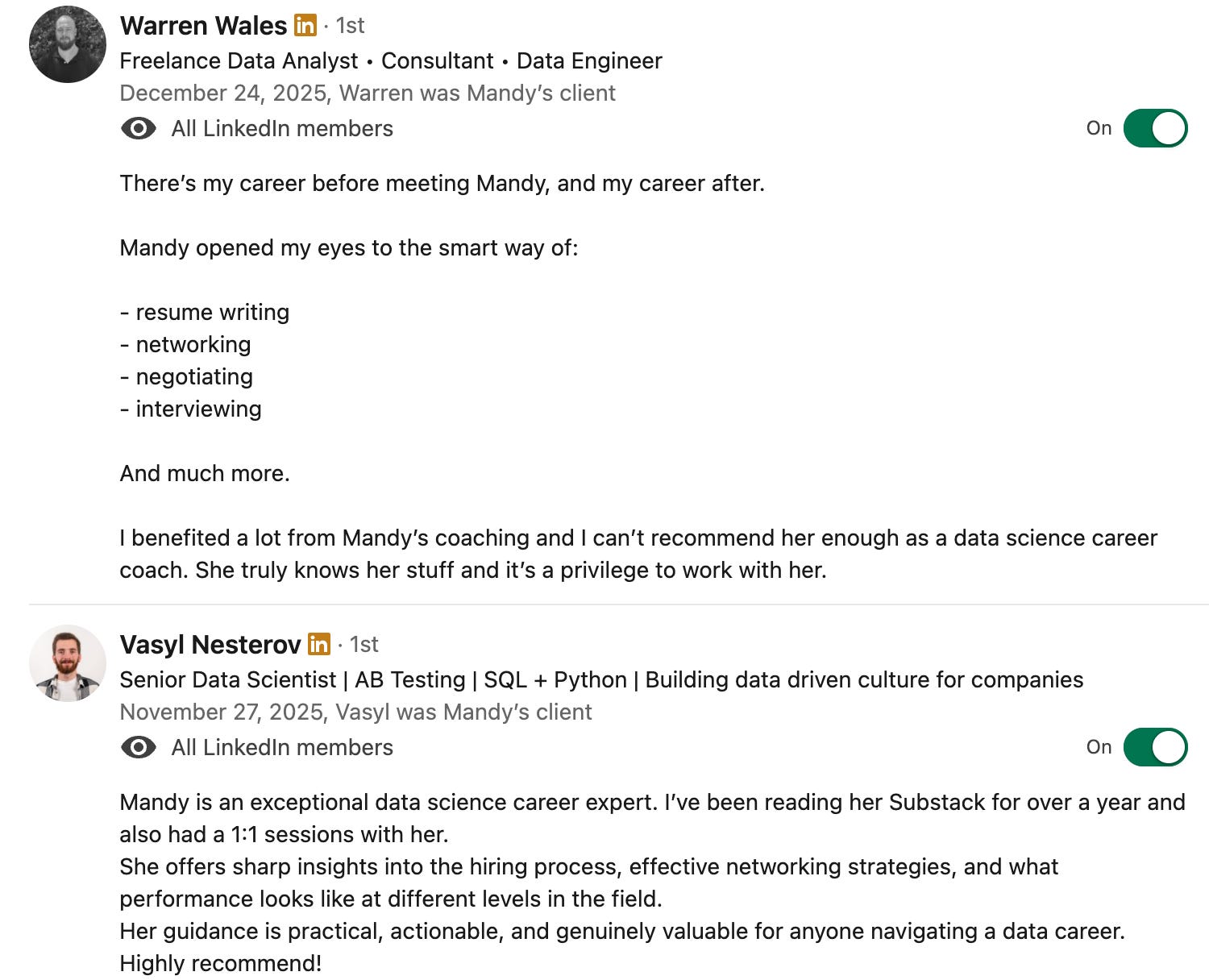Click the 'On' label beside Vasyl's toggle
The width and height of the screenshot is (1209, 980).
1099,747
